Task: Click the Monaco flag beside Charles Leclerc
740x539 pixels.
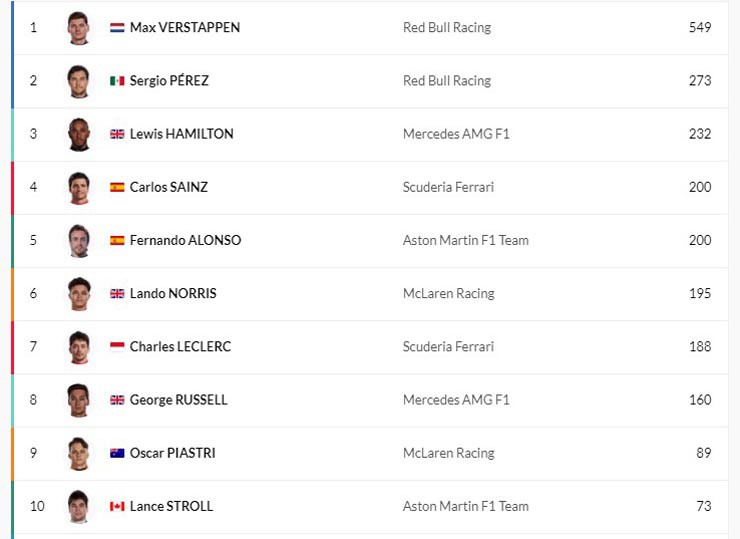Action: [x=117, y=347]
